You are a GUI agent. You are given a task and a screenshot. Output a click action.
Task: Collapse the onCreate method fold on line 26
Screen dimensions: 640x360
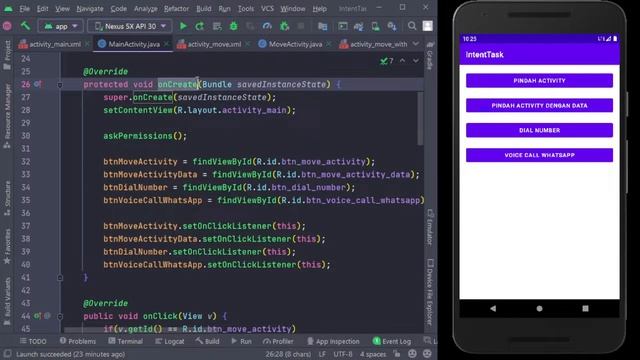click(x=60, y=84)
